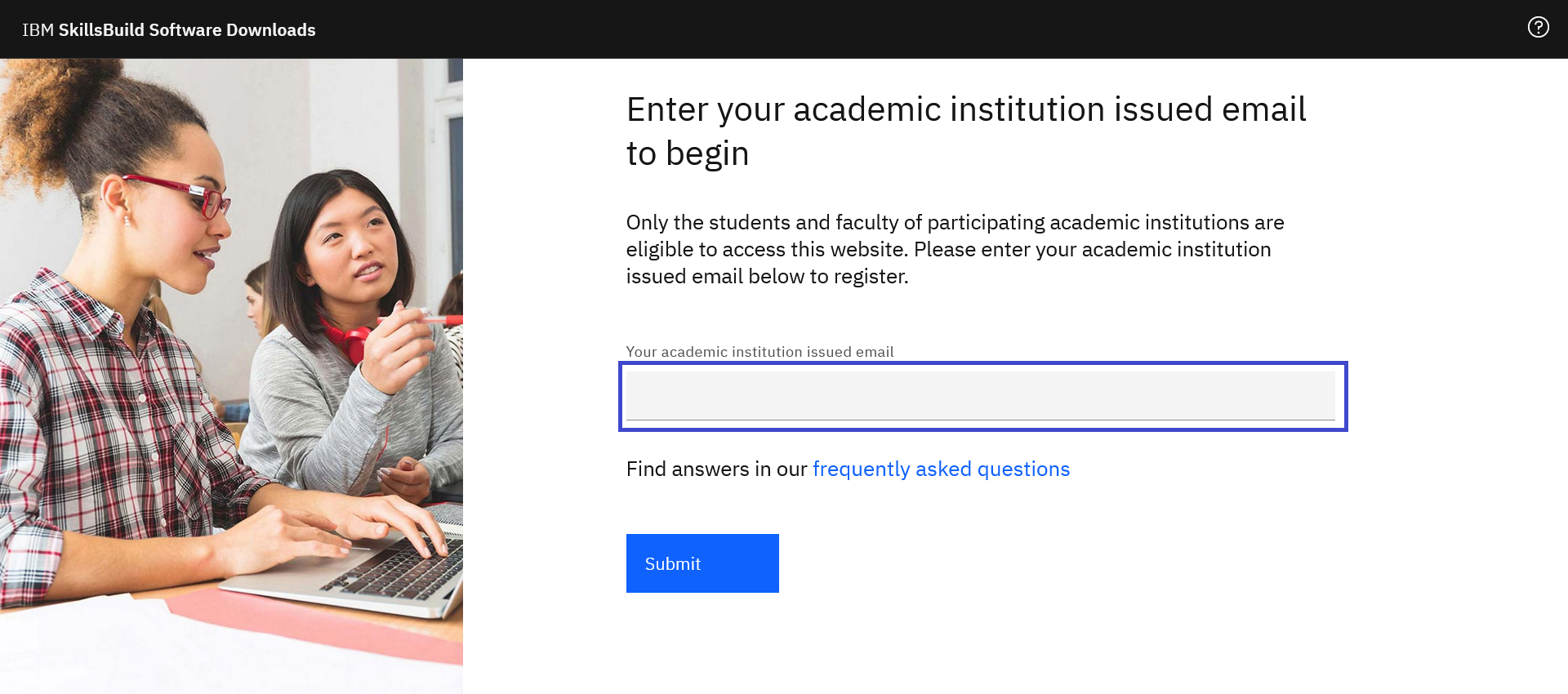Open the help question mark icon

pyautogui.click(x=1538, y=28)
